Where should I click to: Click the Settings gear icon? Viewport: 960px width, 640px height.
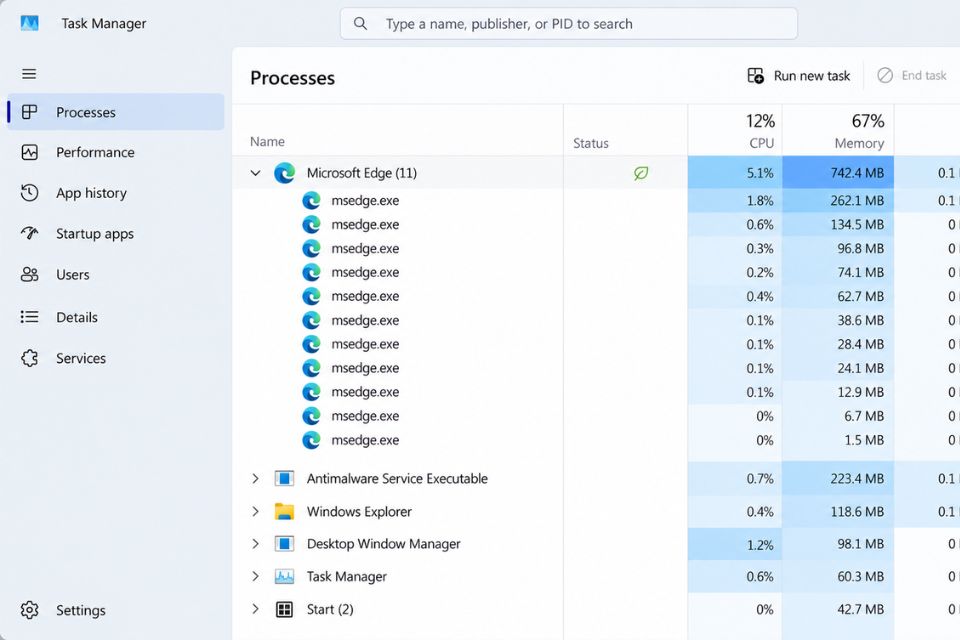click(x=29, y=610)
